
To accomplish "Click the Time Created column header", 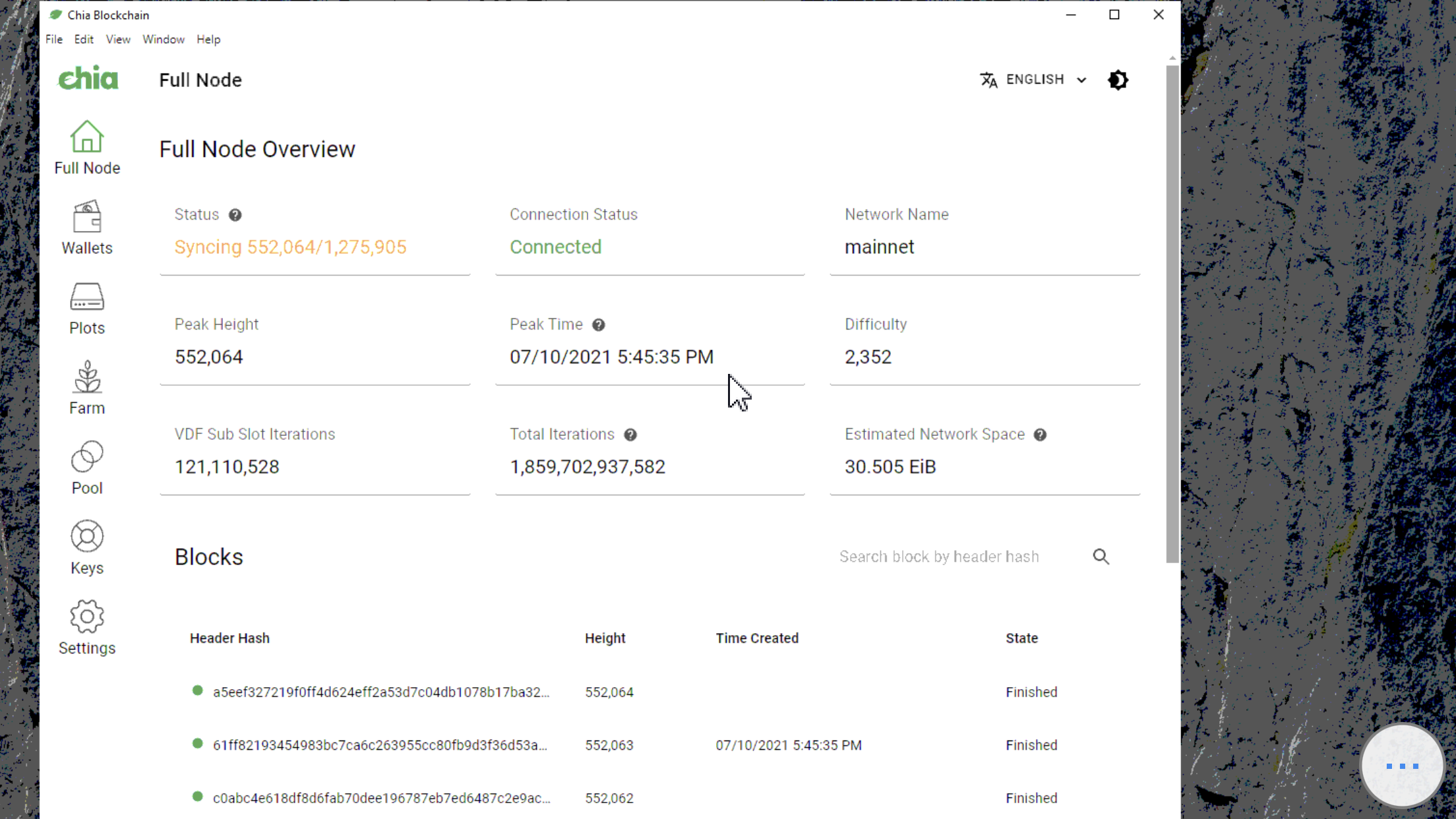I will point(757,638).
